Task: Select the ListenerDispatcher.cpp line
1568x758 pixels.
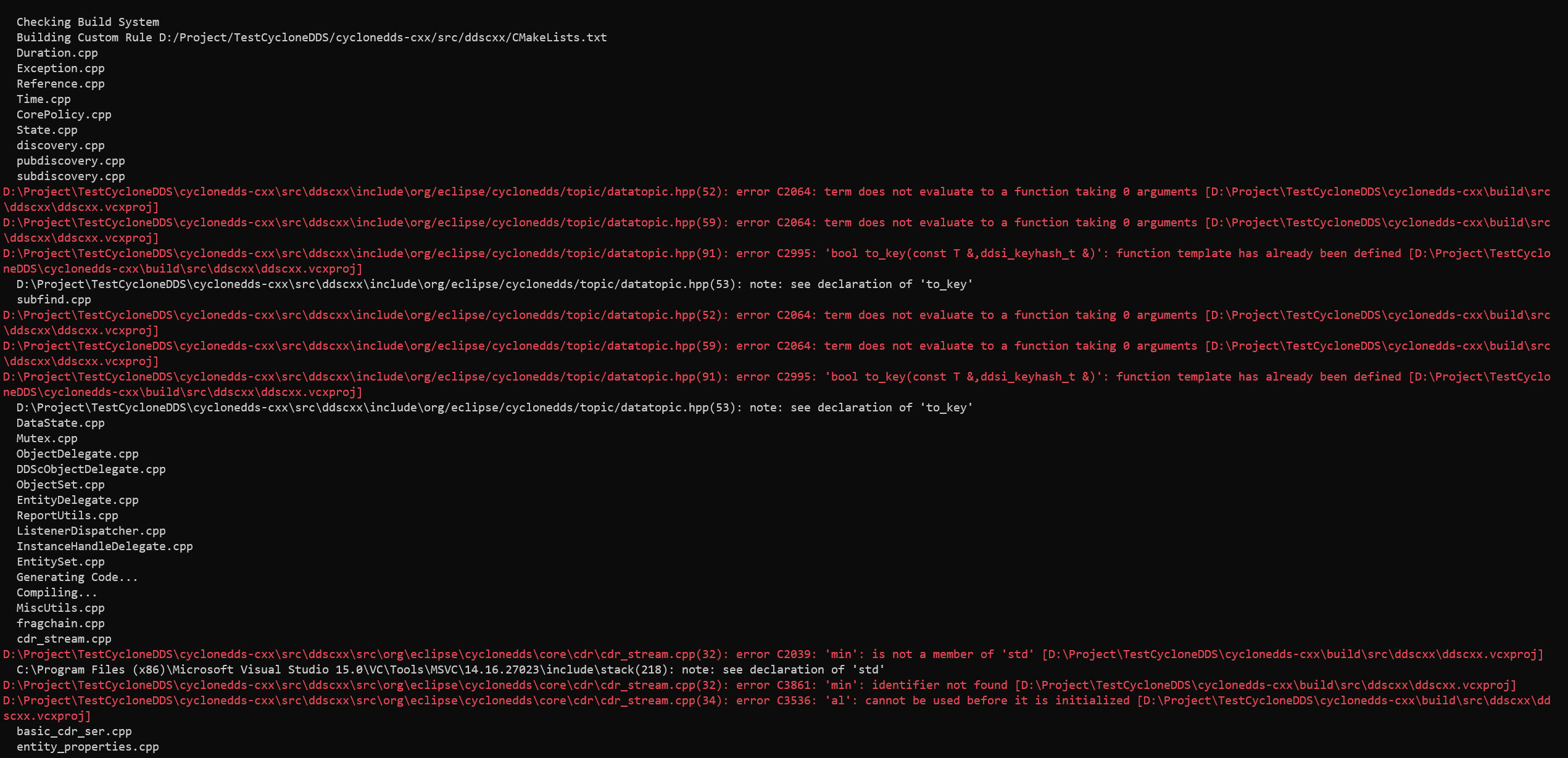Action: (x=91, y=530)
